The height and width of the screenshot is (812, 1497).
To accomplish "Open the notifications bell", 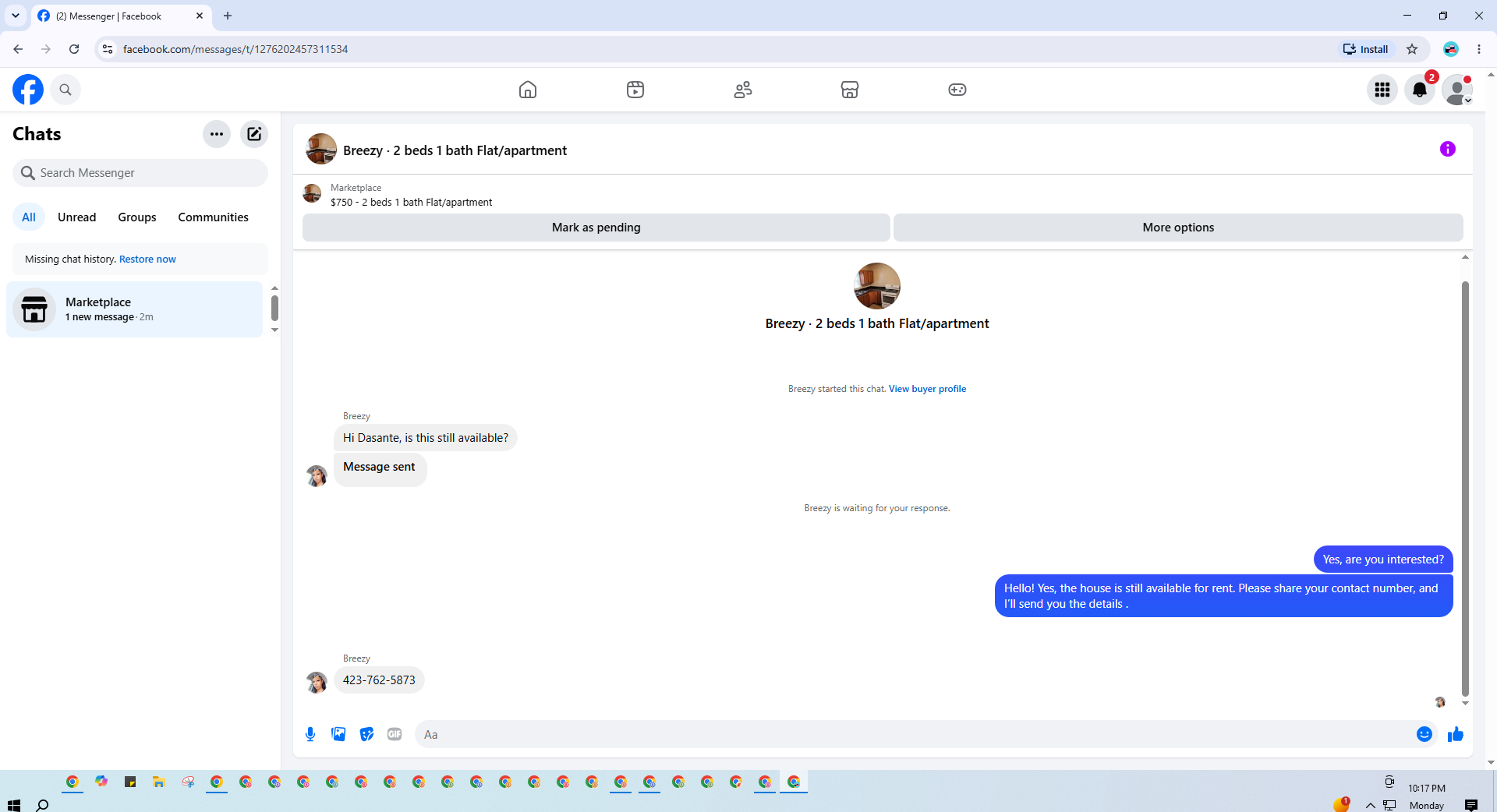I will [1420, 90].
